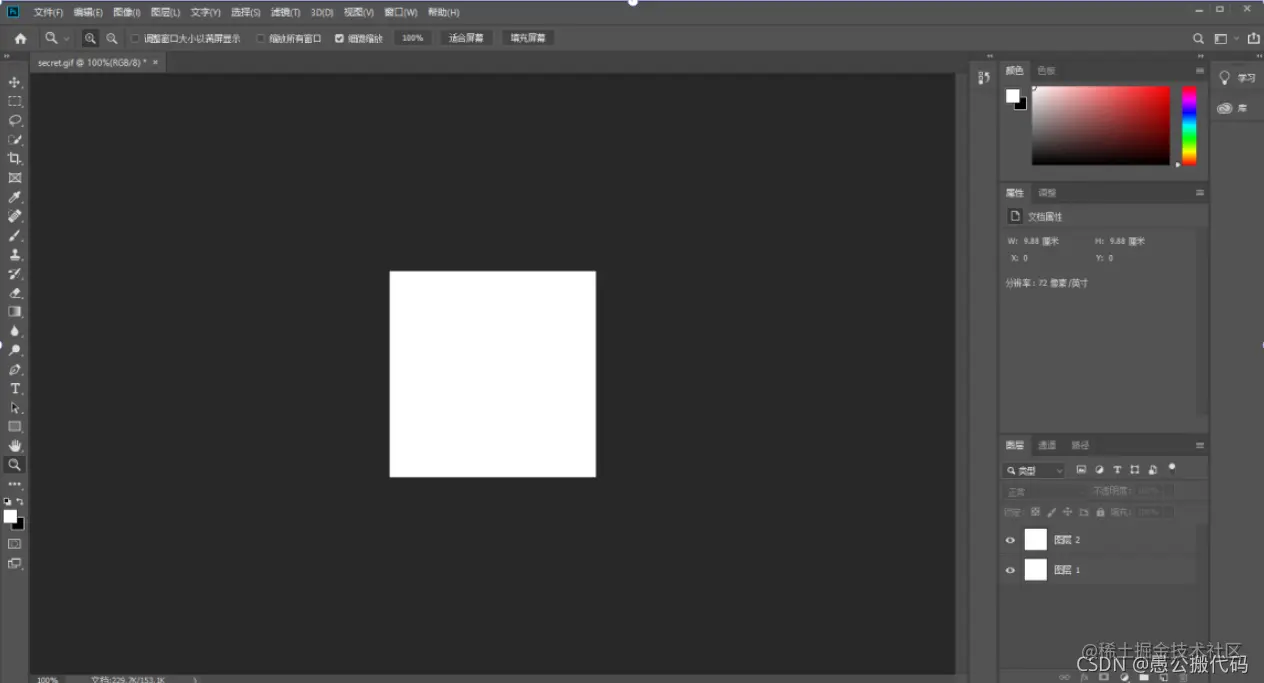This screenshot has height=683, width=1264.
Task: Click the red color picker field
Action: [x=1101, y=126]
